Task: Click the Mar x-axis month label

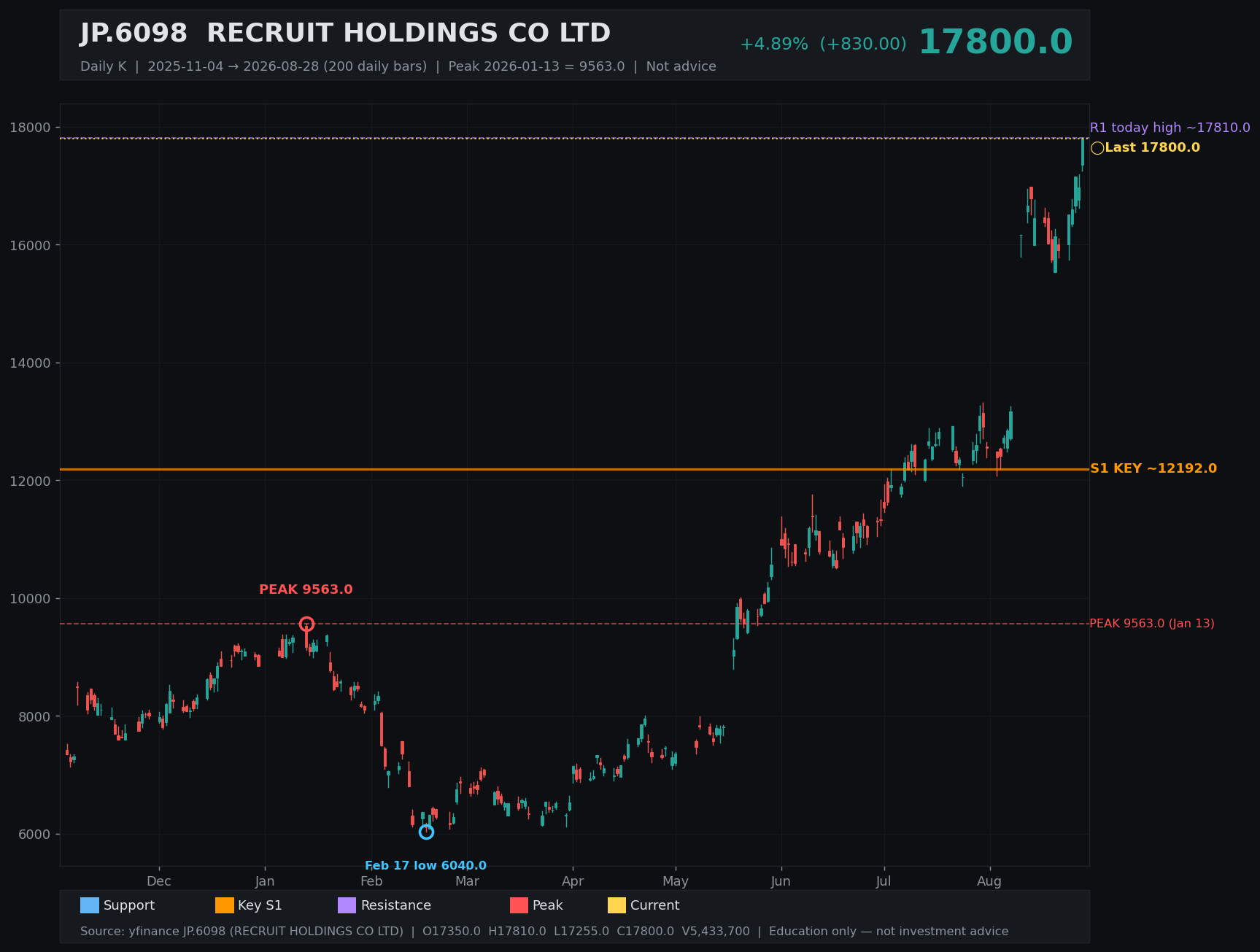Action: pos(468,881)
